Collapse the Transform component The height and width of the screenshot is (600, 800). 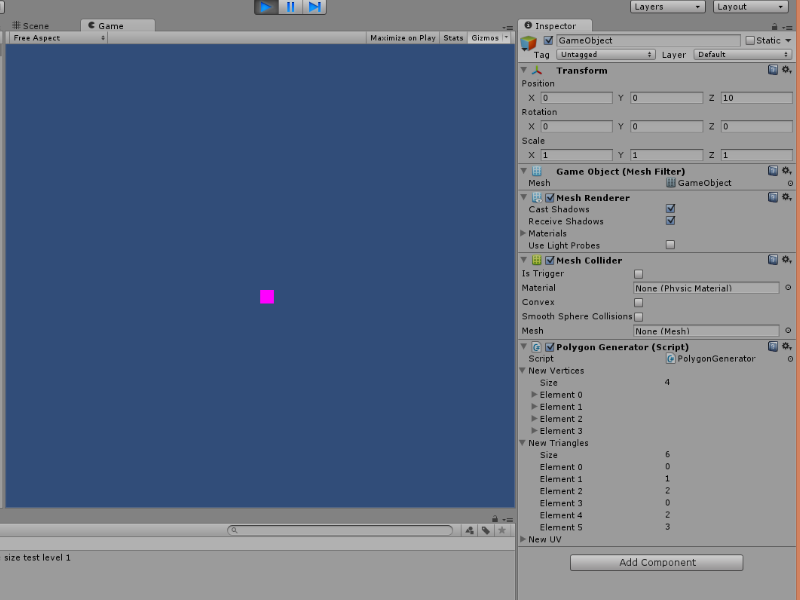click(524, 70)
